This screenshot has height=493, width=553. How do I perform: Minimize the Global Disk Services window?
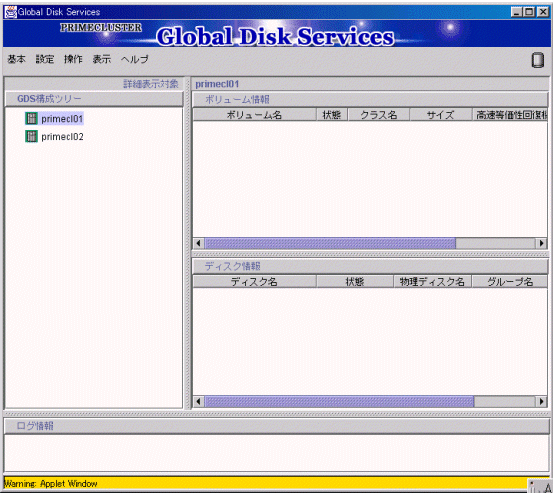pyautogui.click(x=517, y=12)
